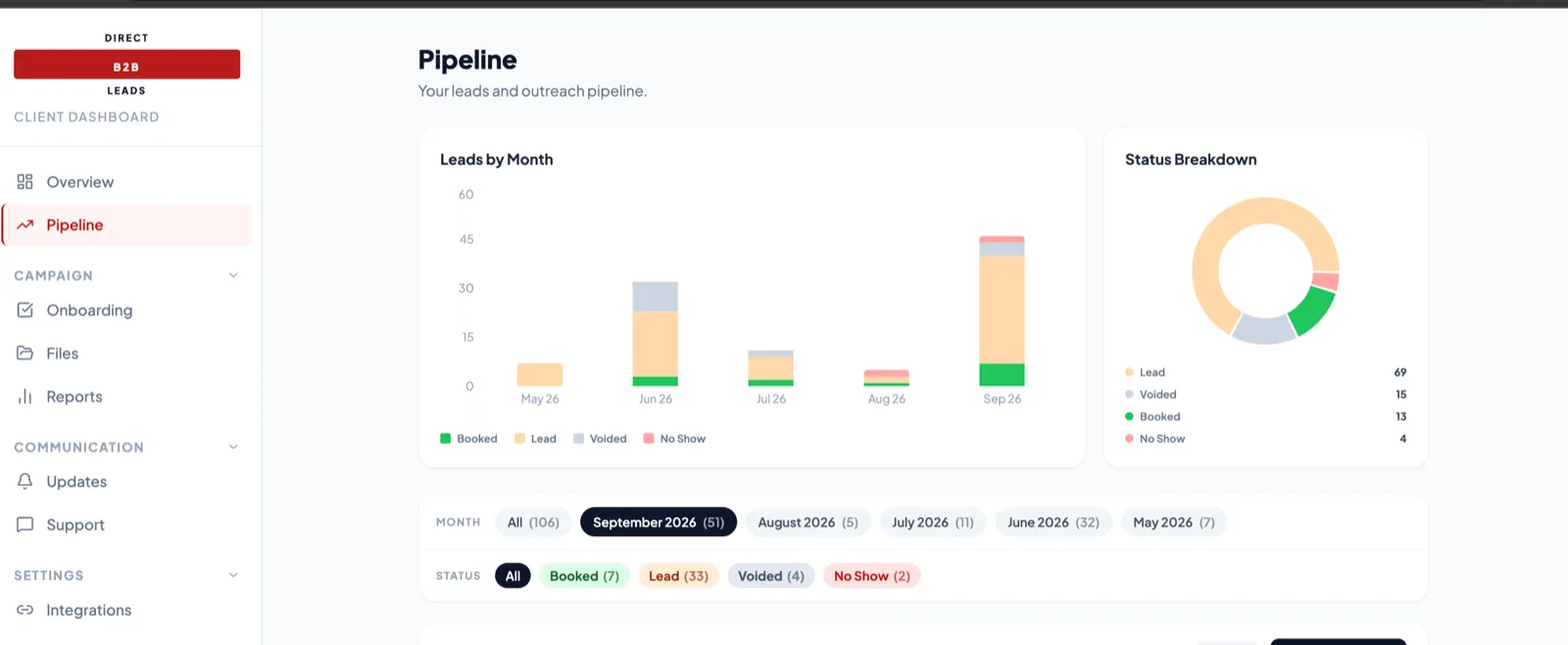Click the Status Breakdown heading
Image resolution: width=1568 pixels, height=645 pixels.
coord(1191,159)
